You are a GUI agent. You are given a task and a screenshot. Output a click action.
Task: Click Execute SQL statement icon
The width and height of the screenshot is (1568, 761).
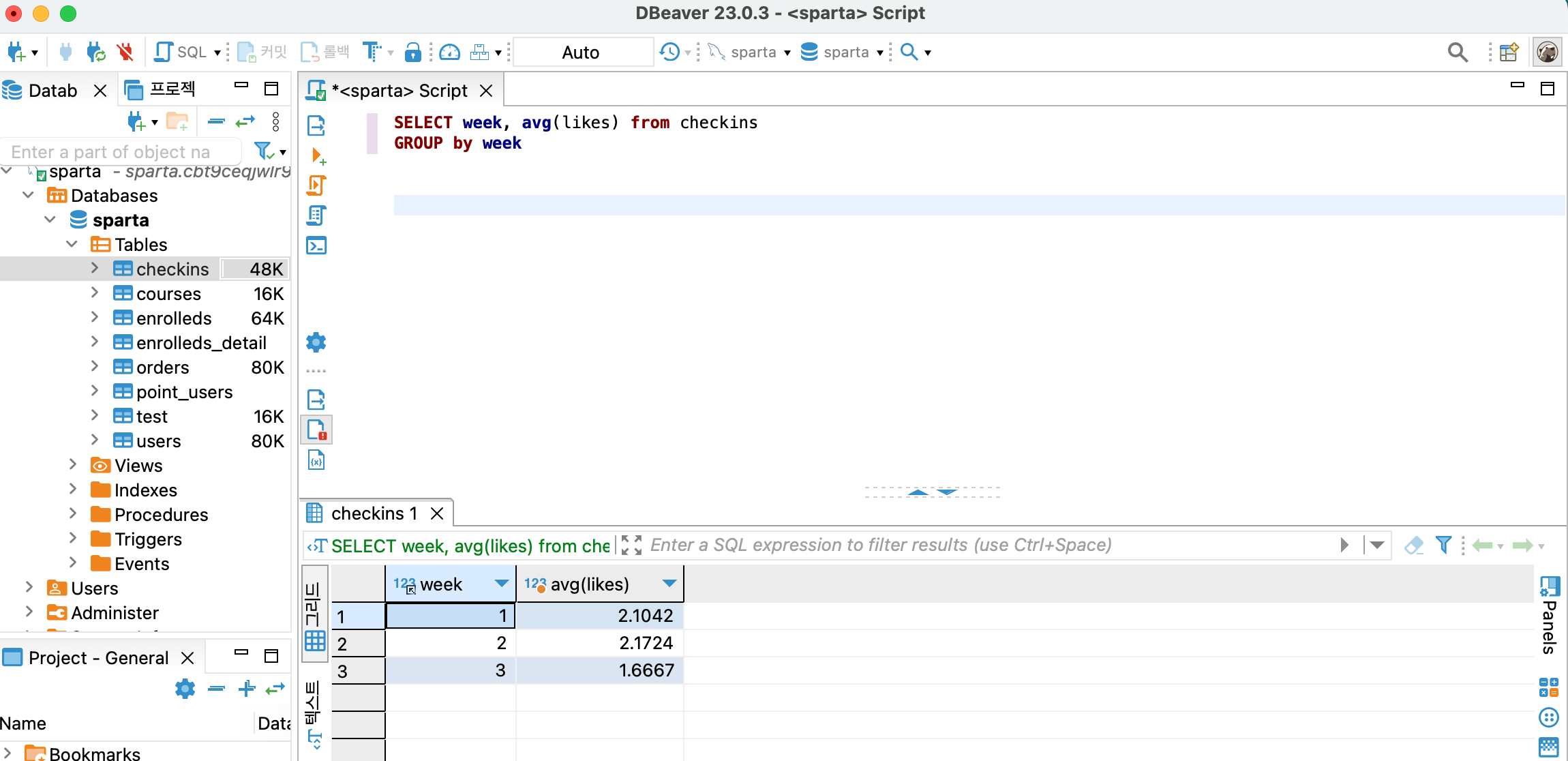tap(316, 125)
